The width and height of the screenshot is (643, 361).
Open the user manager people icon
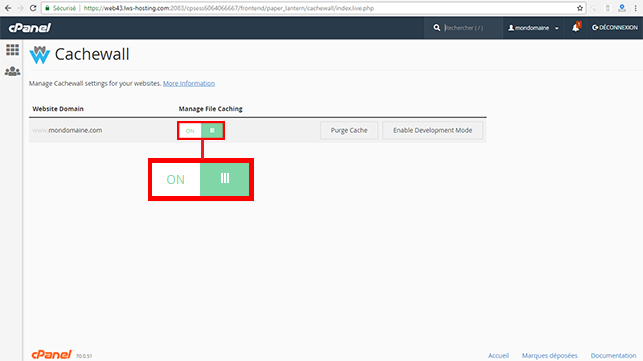(12, 71)
